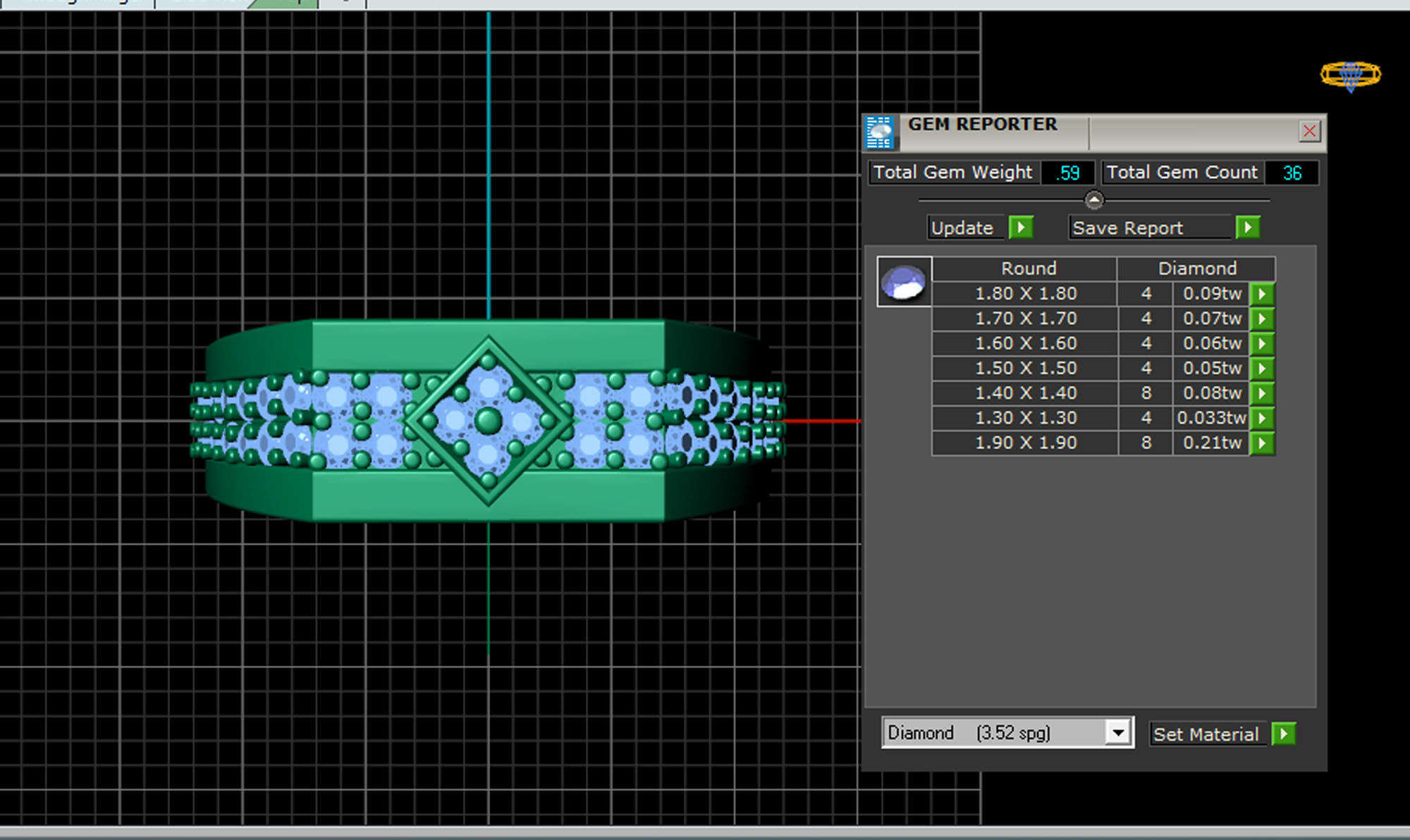This screenshot has height=840, width=1410.
Task: Click the Save Report button label
Action: (1128, 228)
